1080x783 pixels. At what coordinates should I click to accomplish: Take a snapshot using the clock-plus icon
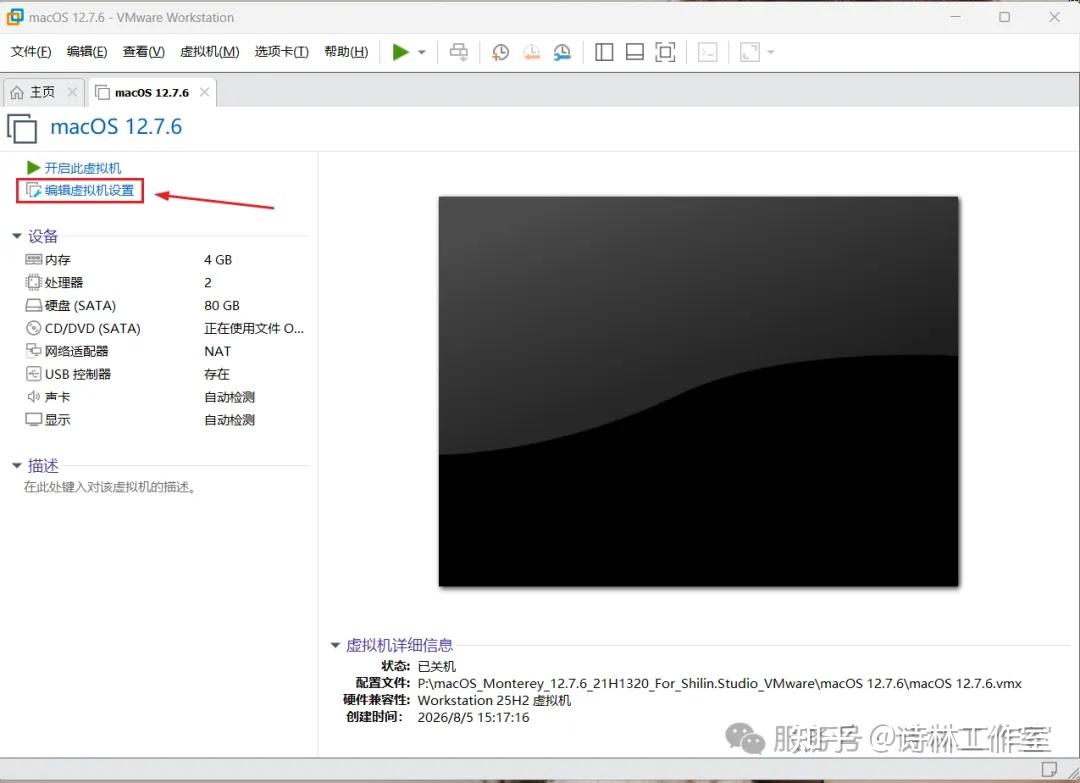pos(500,52)
